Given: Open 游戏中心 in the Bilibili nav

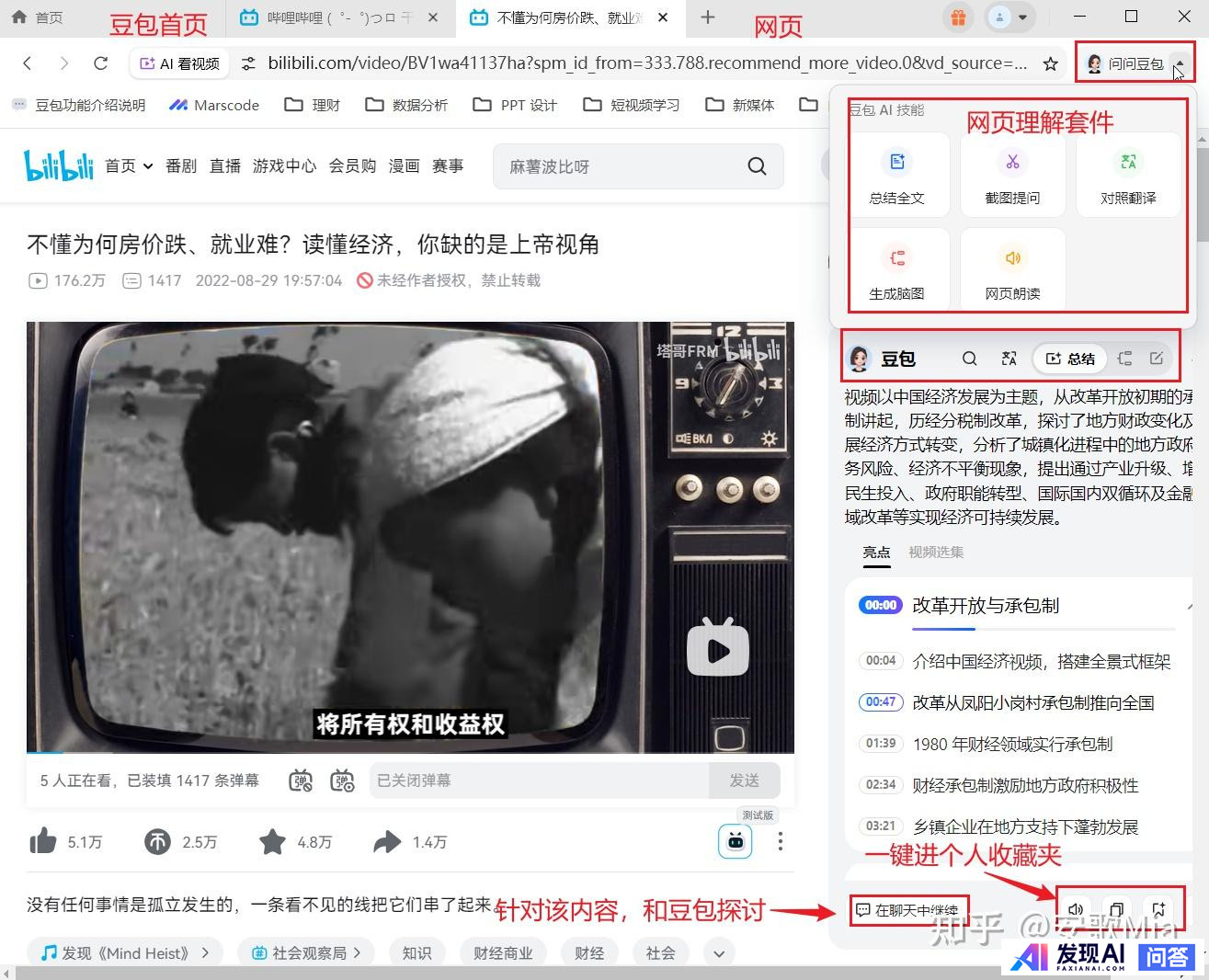Looking at the screenshot, I should [x=284, y=166].
